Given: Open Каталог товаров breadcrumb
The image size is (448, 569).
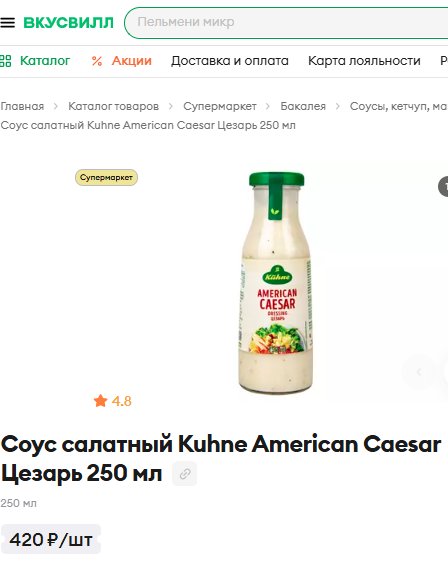Looking at the screenshot, I should [114, 106].
